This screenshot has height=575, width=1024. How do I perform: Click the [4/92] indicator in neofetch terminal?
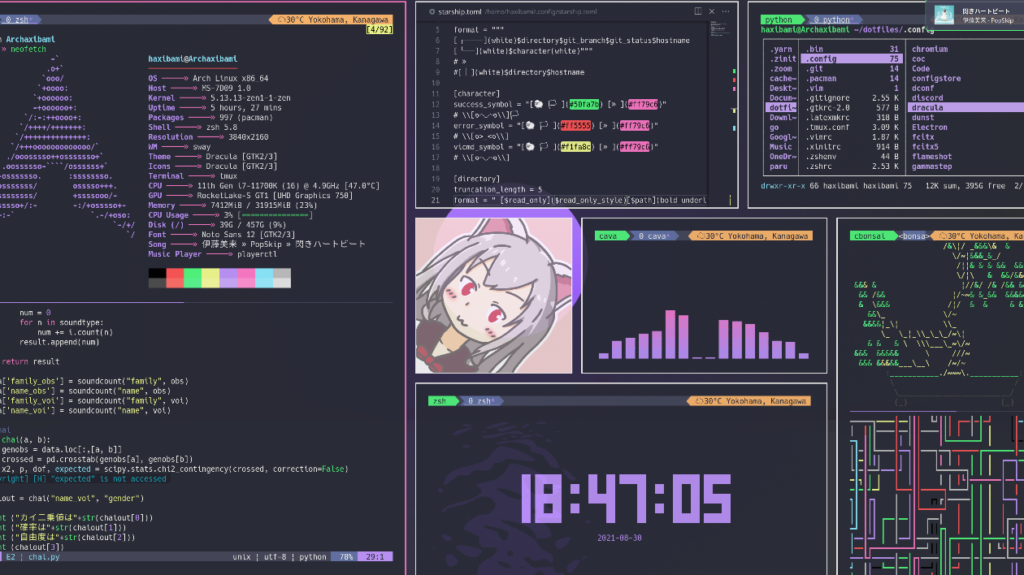point(379,29)
